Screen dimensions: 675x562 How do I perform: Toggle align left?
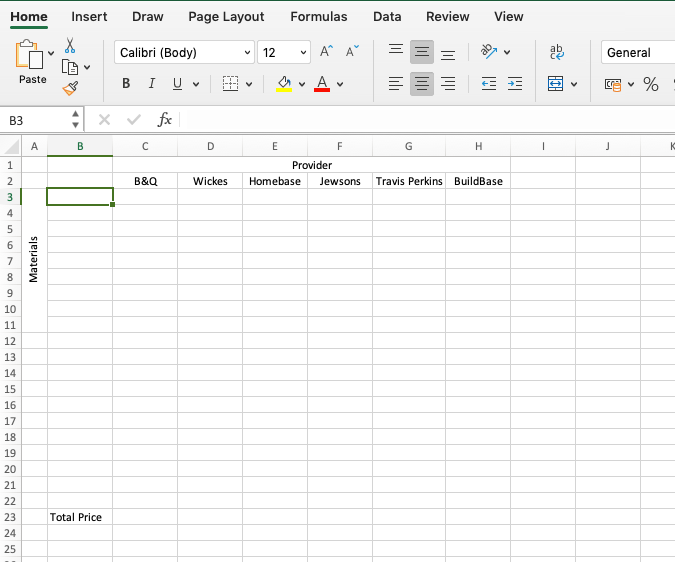coord(396,83)
